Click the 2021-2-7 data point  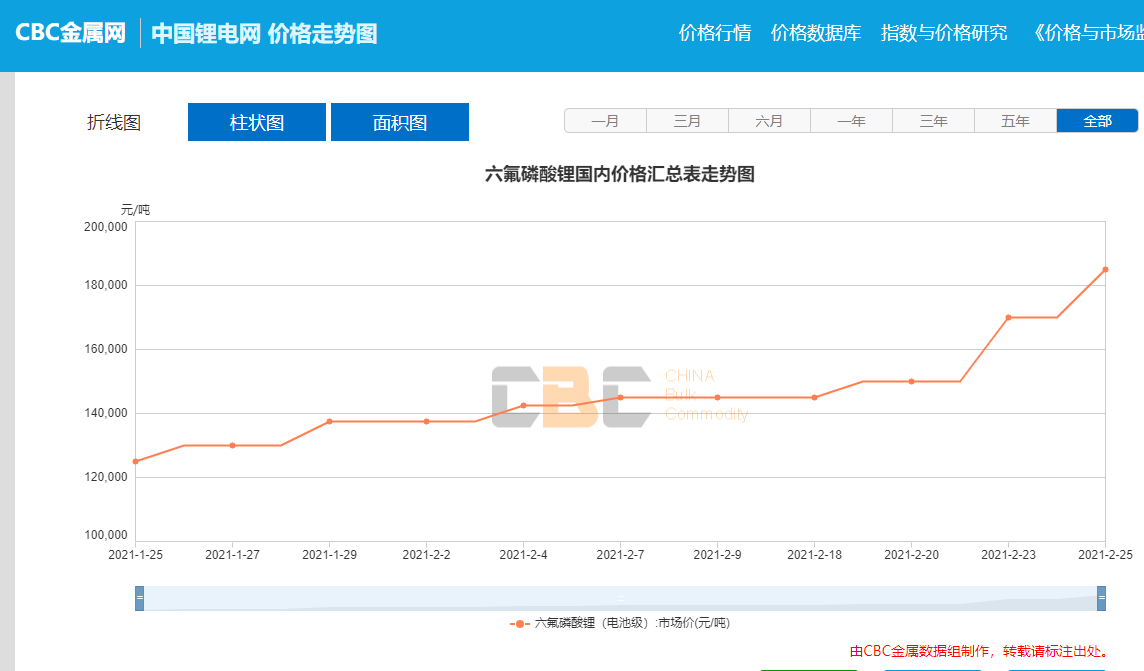[621, 397]
